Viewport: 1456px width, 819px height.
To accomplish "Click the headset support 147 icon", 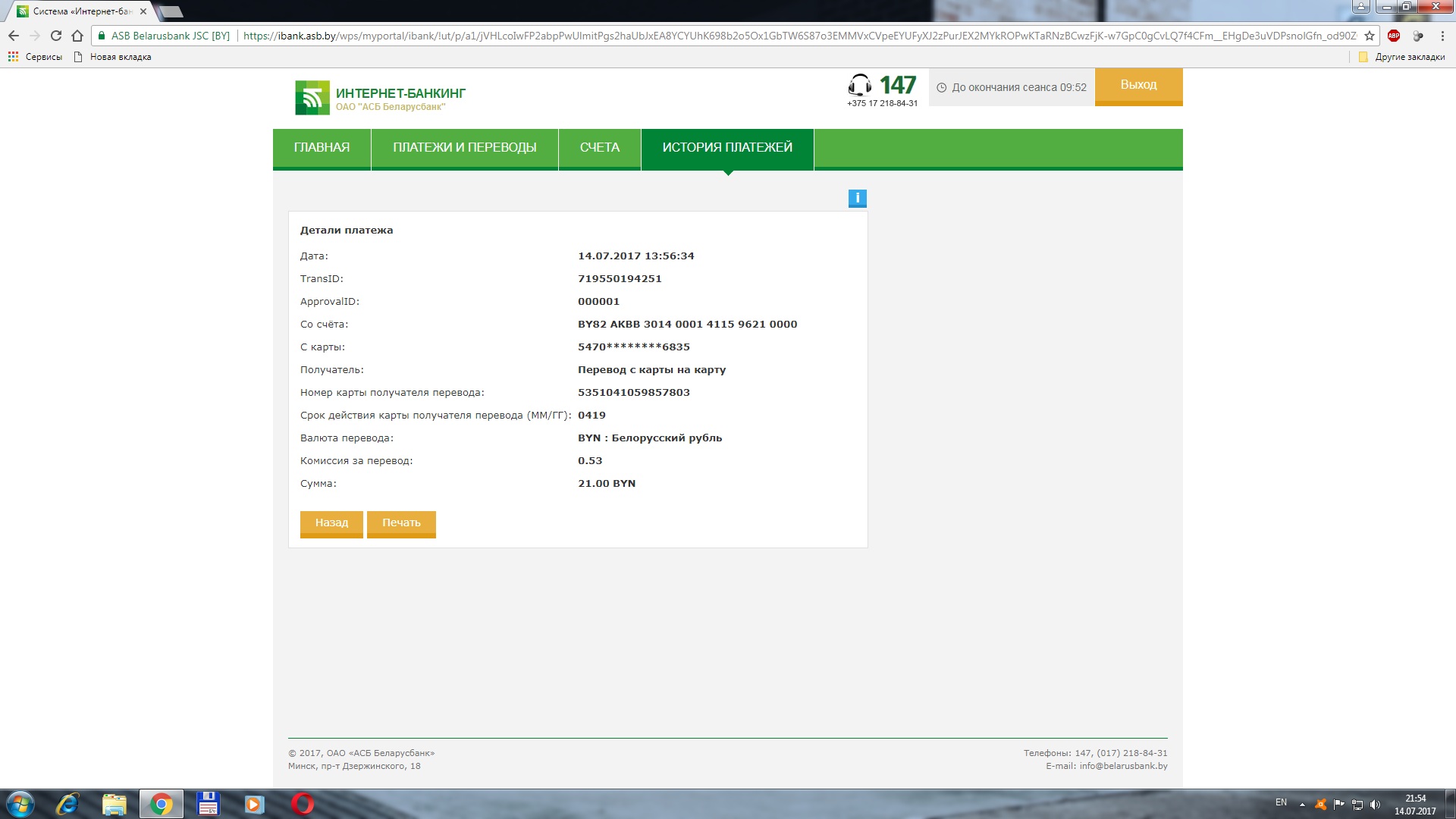I will point(860,84).
